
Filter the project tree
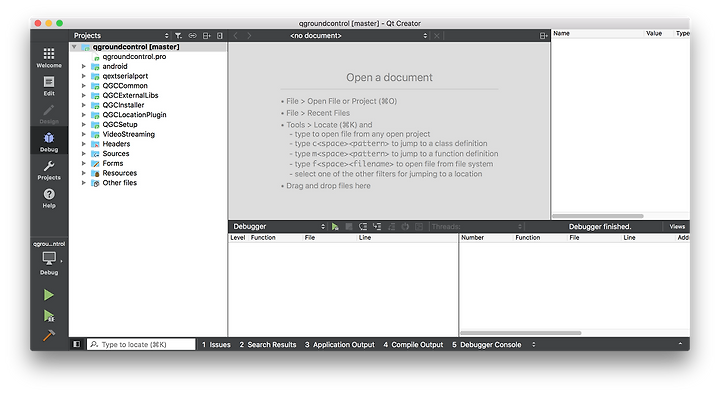click(x=178, y=36)
